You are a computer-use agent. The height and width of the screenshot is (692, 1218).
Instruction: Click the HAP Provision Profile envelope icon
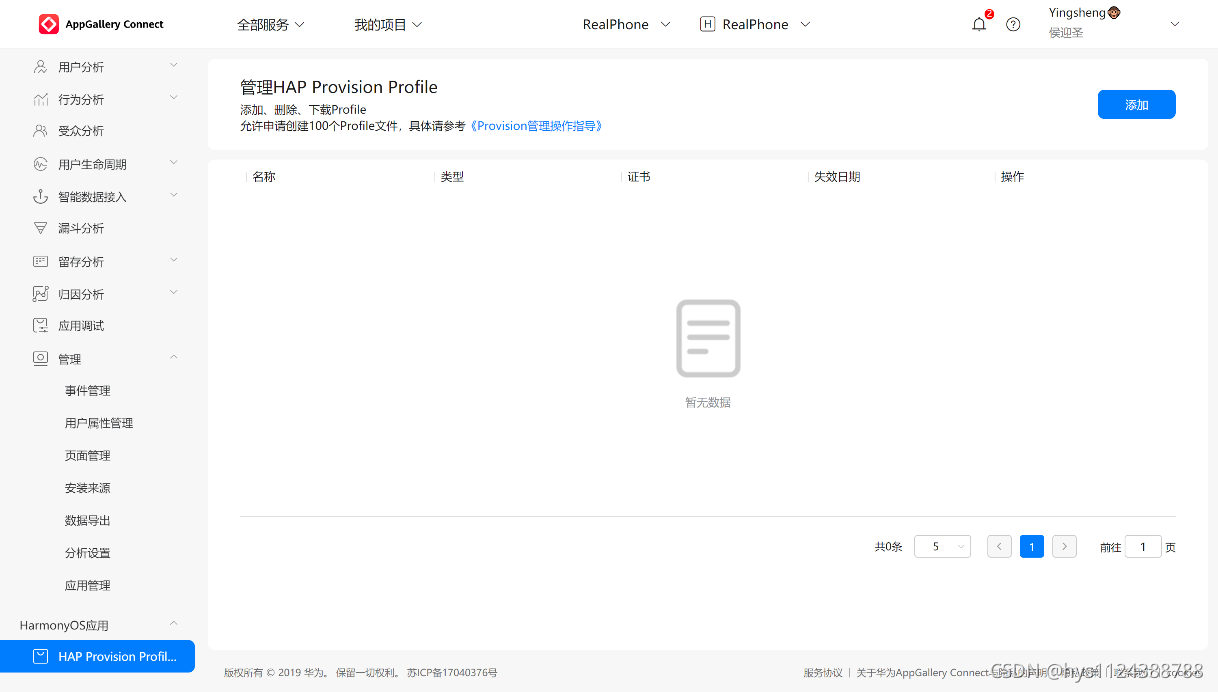pyautogui.click(x=40, y=657)
